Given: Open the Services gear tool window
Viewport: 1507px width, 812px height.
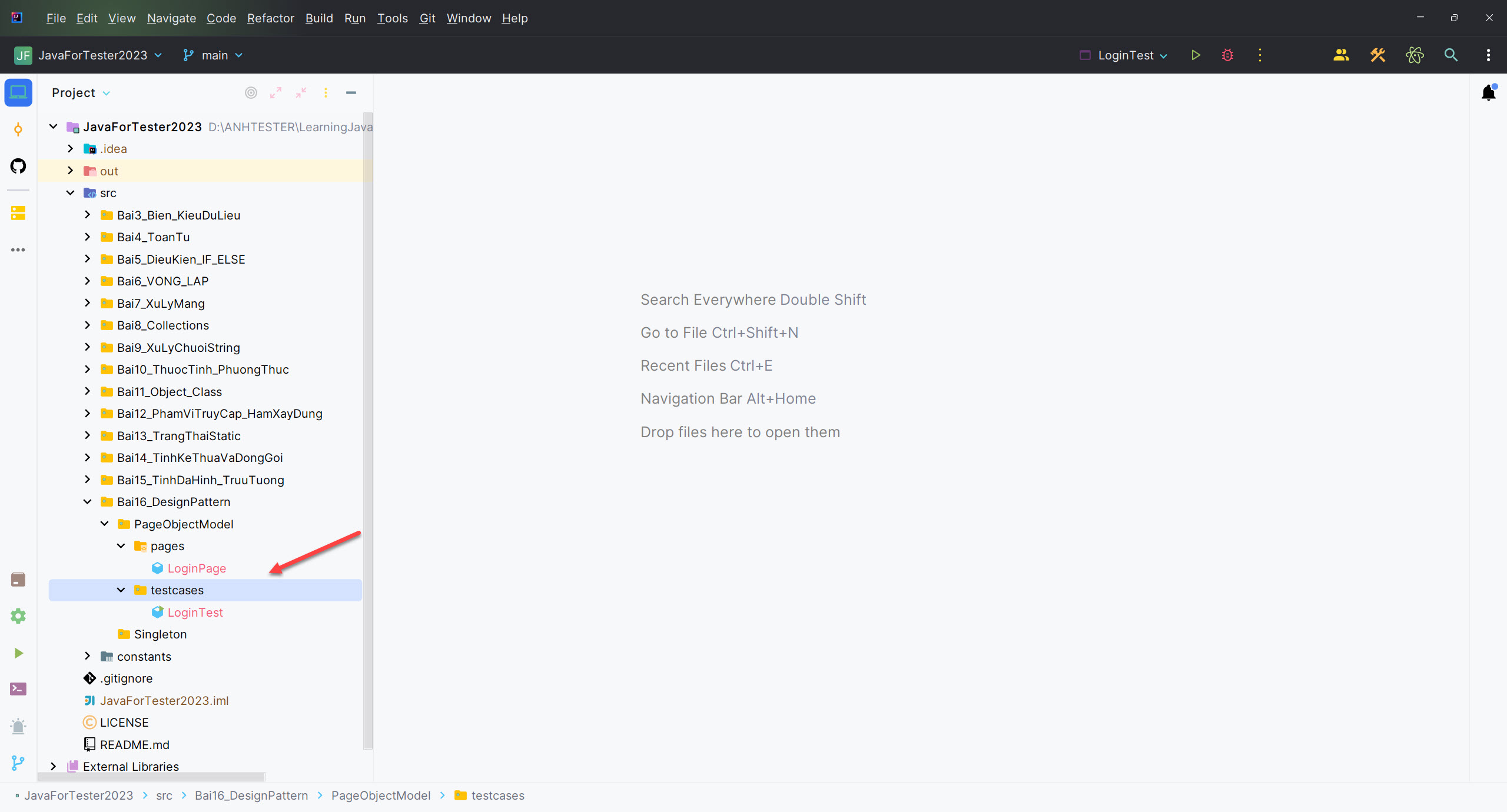Looking at the screenshot, I should coord(18,616).
